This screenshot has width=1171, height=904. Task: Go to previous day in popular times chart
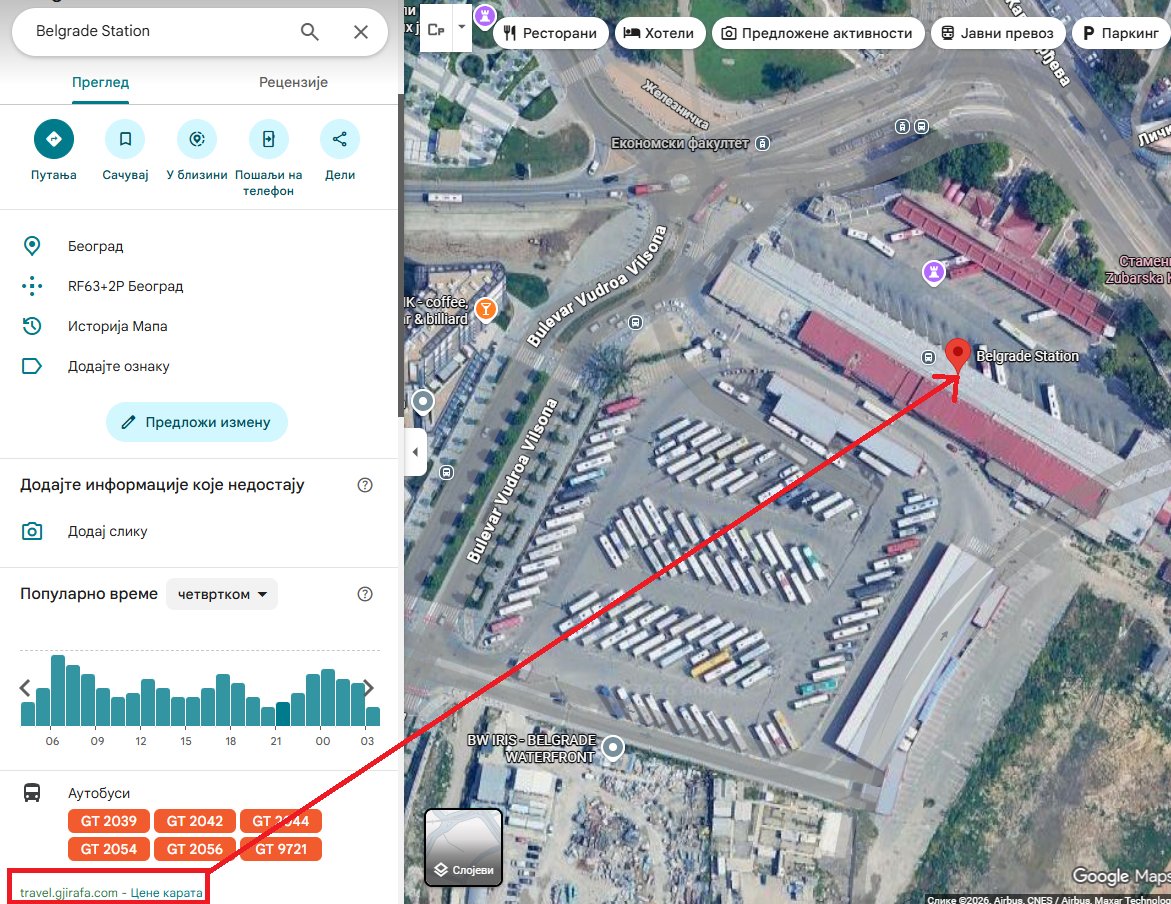click(x=25, y=687)
